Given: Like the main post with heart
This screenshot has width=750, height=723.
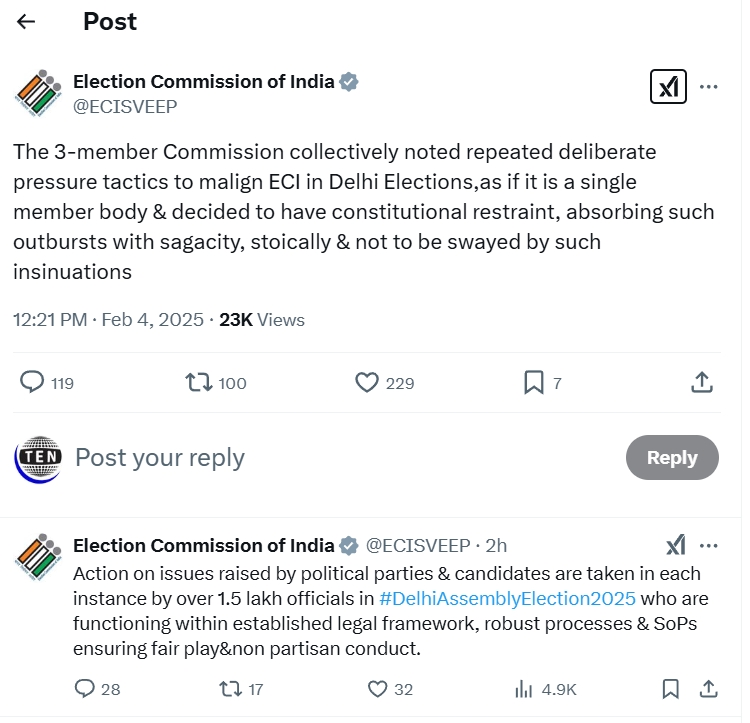Looking at the screenshot, I should (x=367, y=382).
